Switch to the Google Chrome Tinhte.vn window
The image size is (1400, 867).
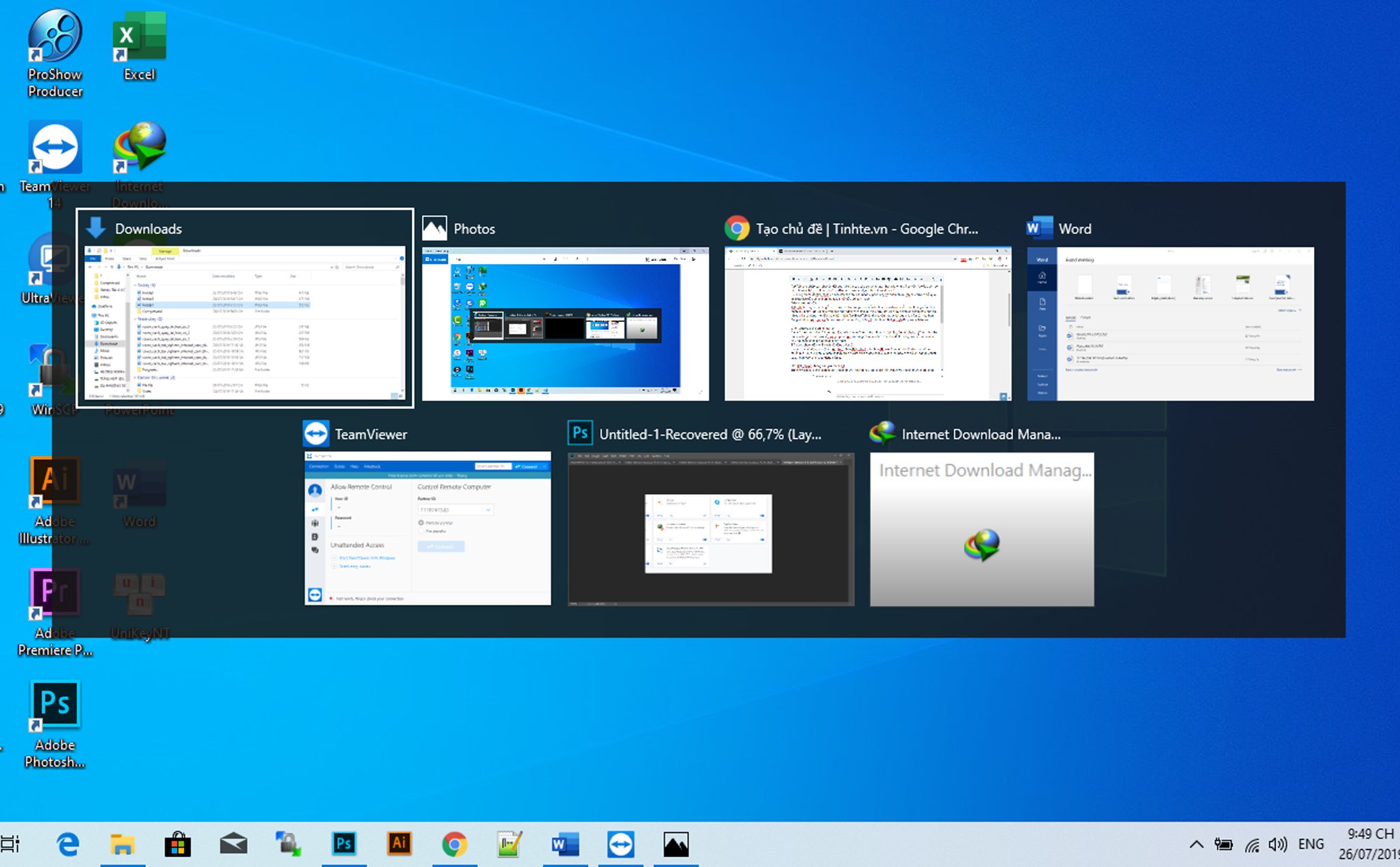(867, 323)
